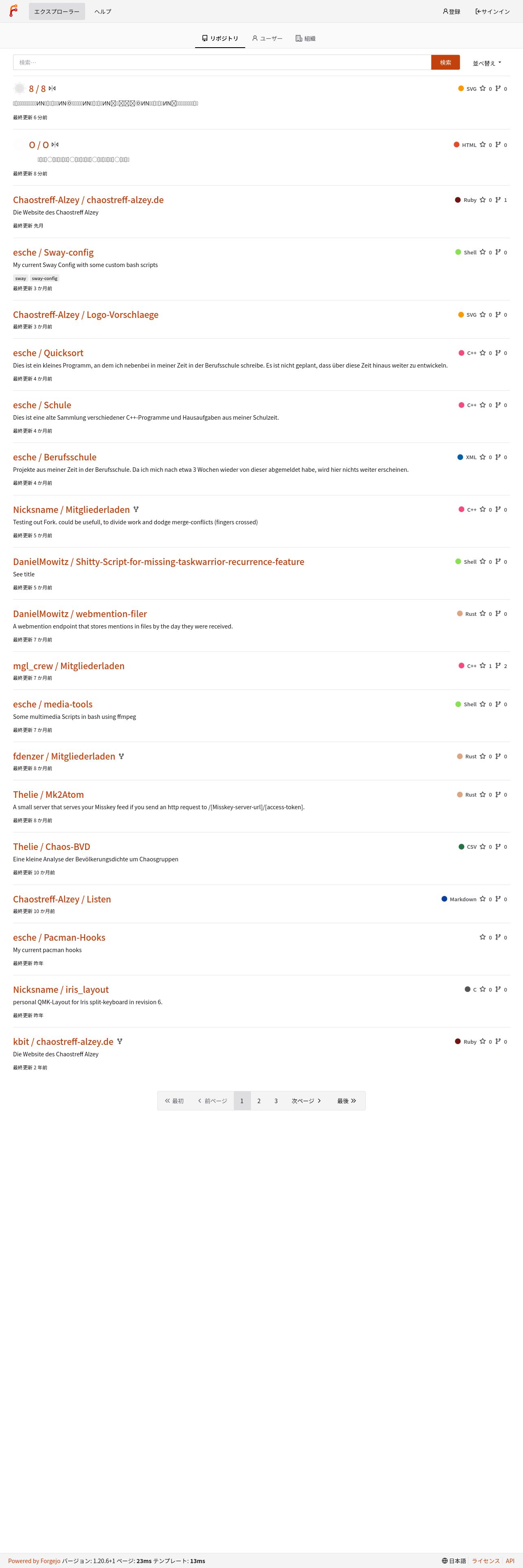Screen dimensions: 523x1568
Task: Click into the 検索 search input field
Action: click(222, 62)
